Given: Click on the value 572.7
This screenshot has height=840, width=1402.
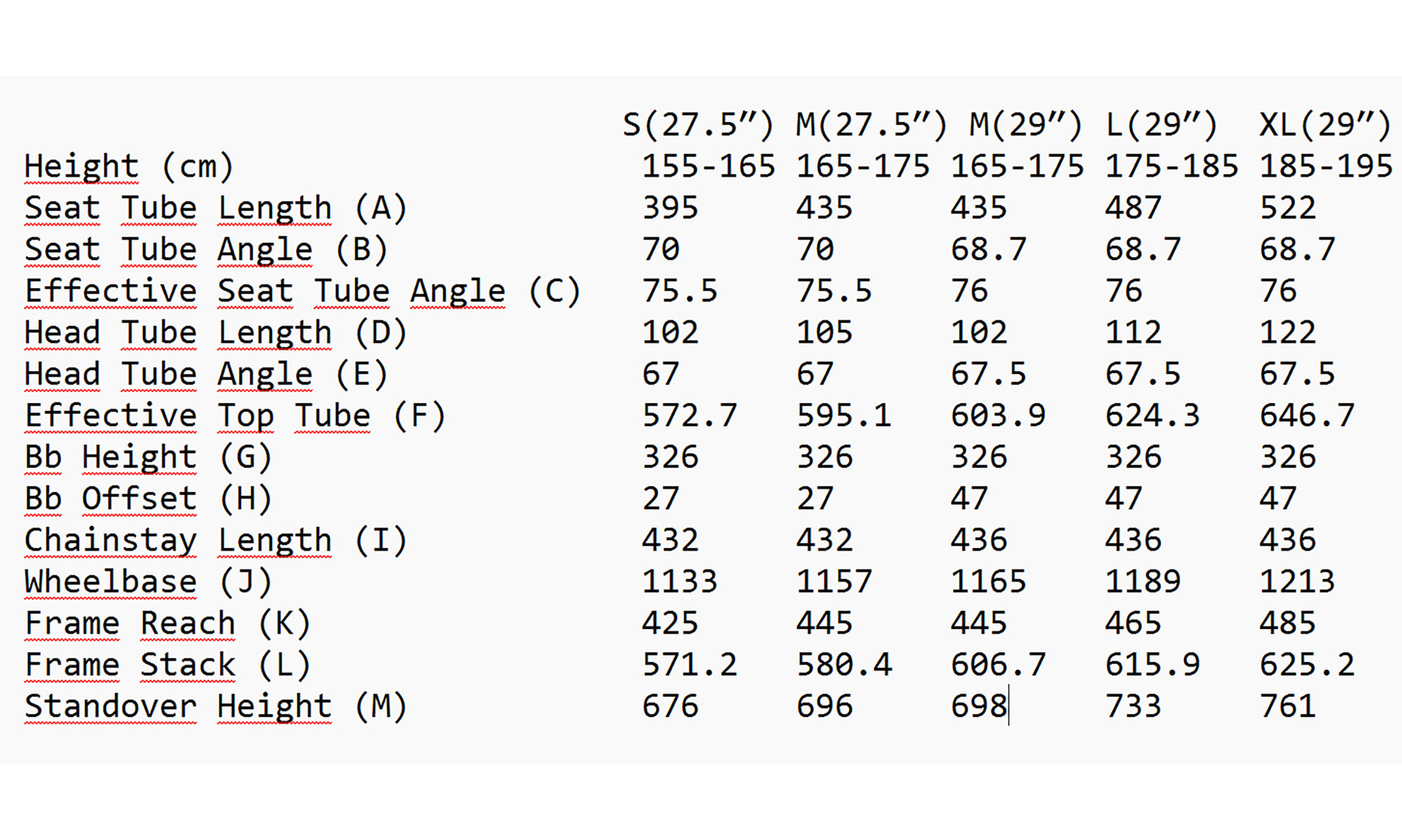Looking at the screenshot, I should tap(690, 415).
